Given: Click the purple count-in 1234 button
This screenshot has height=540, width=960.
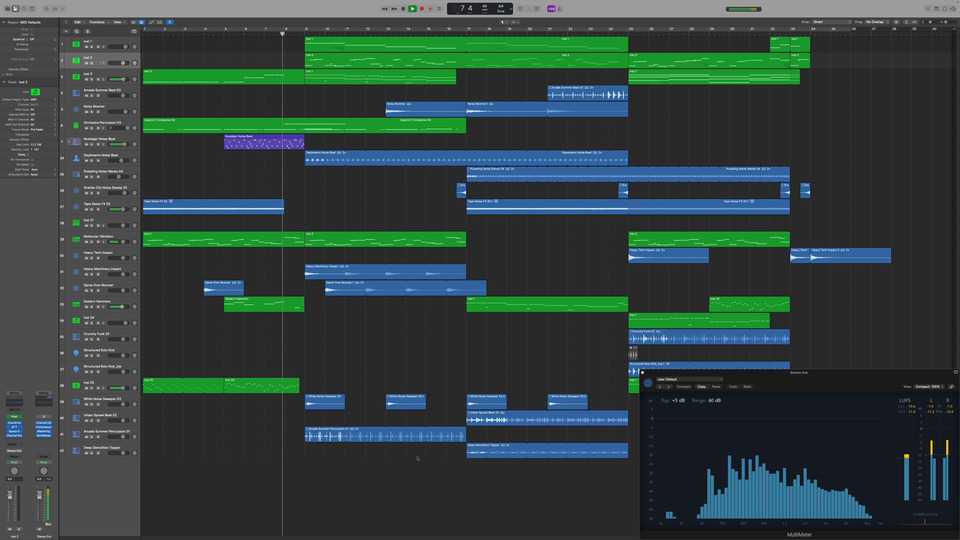Looking at the screenshot, I should [550, 9].
